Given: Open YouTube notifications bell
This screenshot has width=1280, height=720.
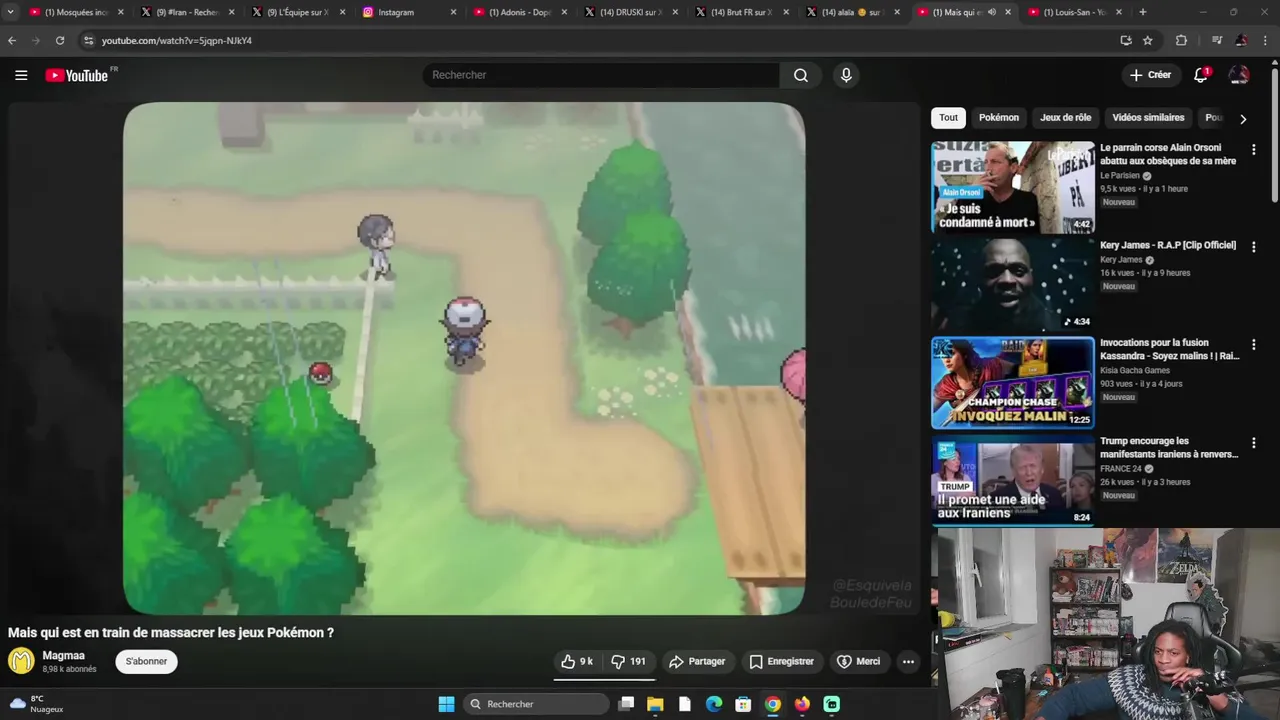Looking at the screenshot, I should coord(1201,75).
